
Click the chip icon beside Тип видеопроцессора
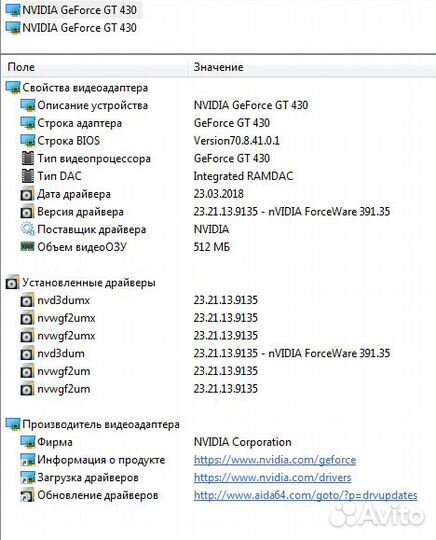pyautogui.click(x=28, y=158)
